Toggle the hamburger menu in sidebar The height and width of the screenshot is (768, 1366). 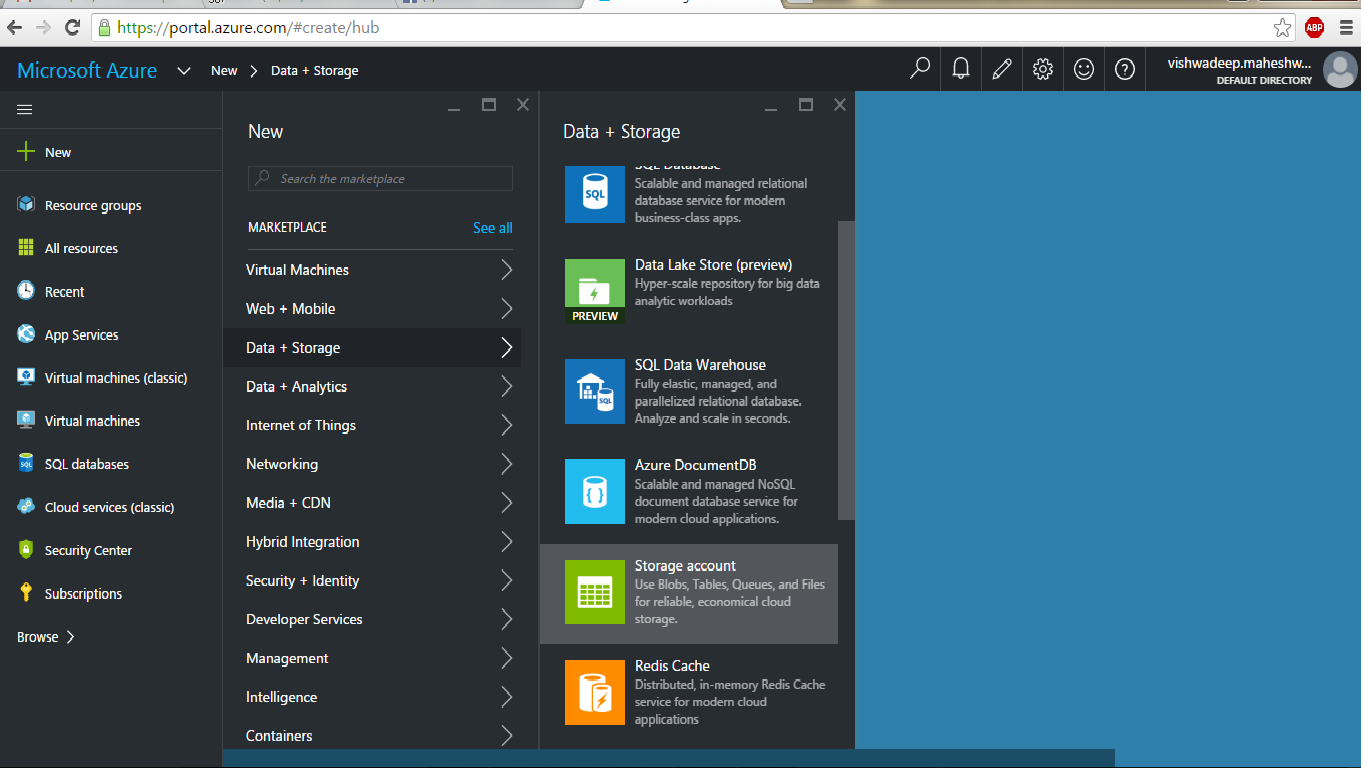(x=25, y=110)
